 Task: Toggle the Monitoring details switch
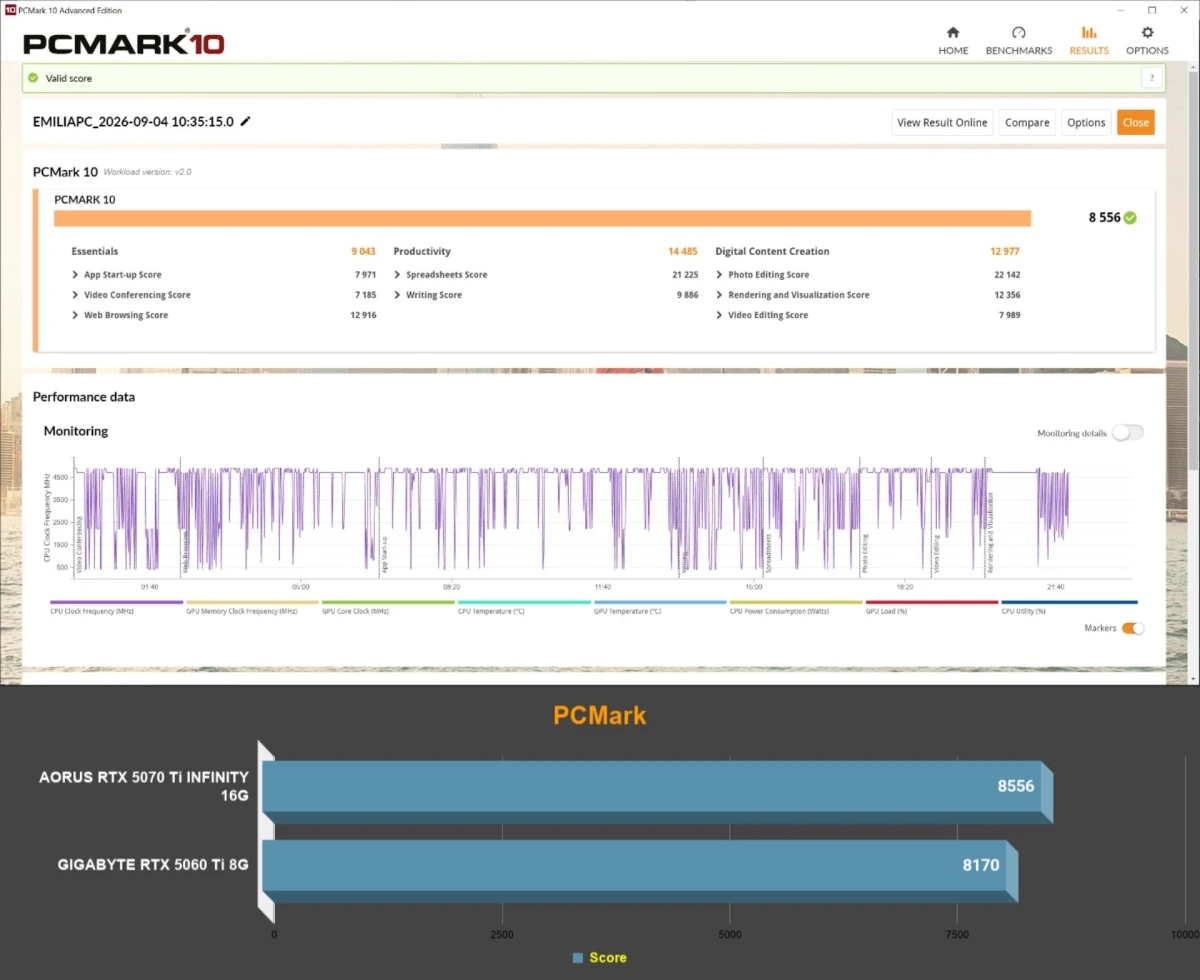(1128, 433)
